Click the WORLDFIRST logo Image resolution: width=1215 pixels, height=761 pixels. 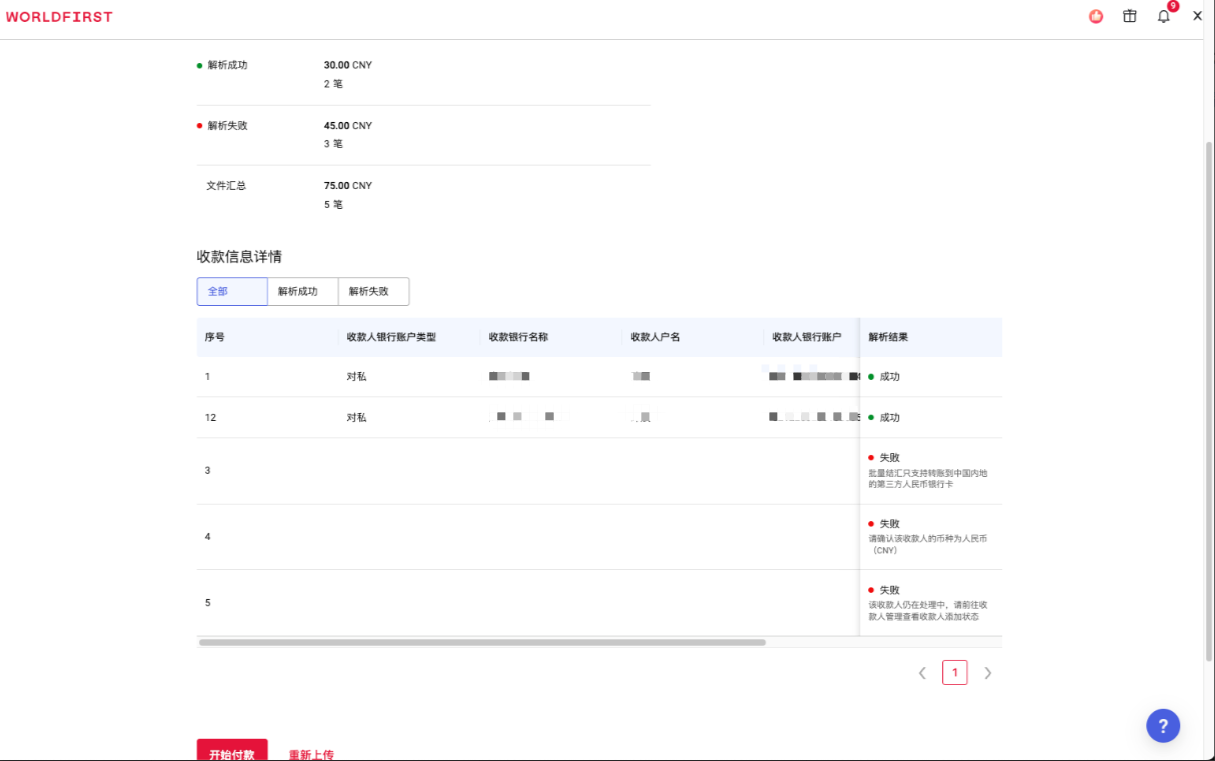pyautogui.click(x=59, y=16)
